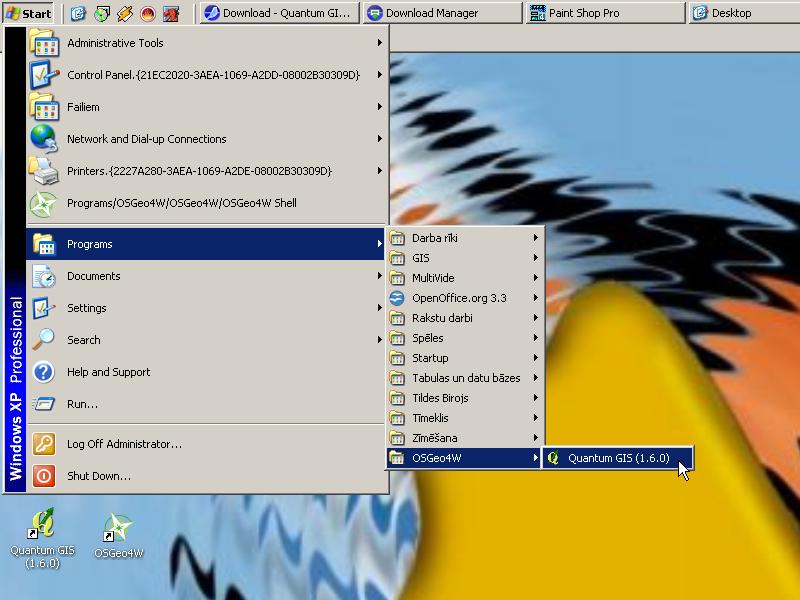Expand the Startup submenu
The width and height of the screenshot is (800, 600).
(x=463, y=358)
